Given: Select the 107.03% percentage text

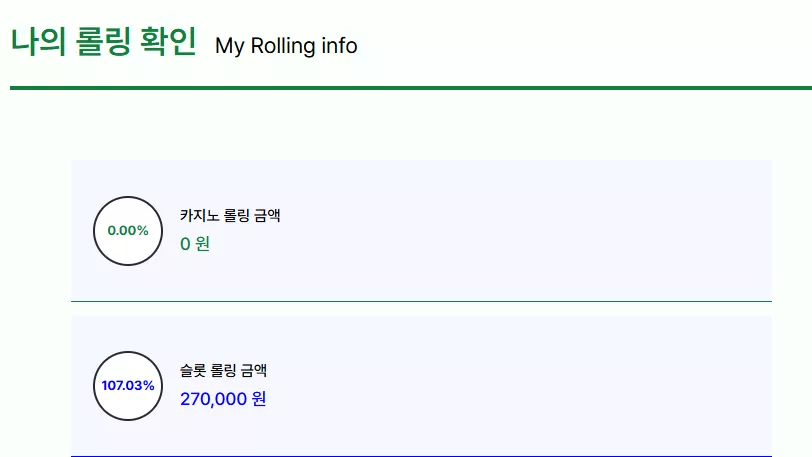Looking at the screenshot, I should pyautogui.click(x=128, y=385).
